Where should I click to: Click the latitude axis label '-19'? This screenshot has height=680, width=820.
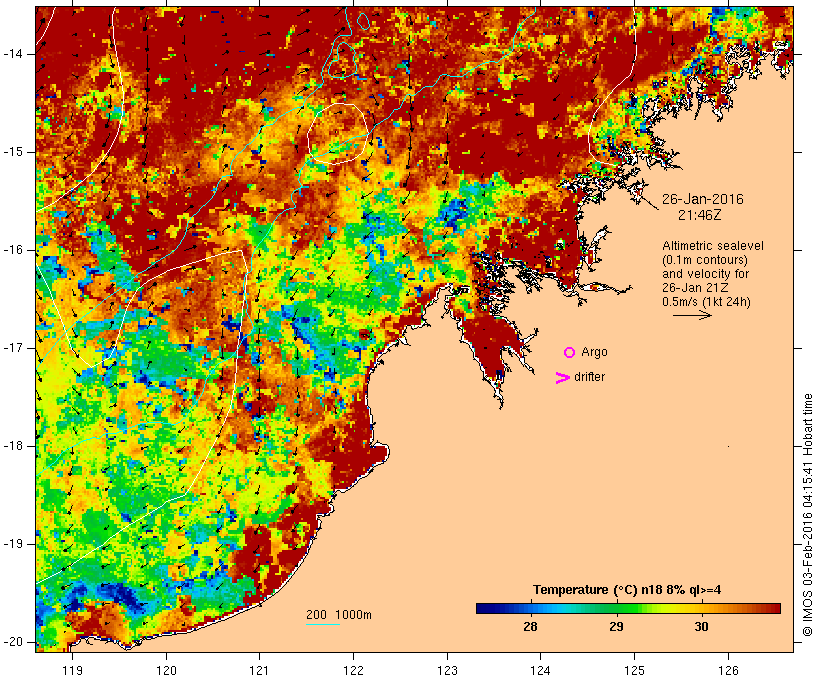pos(12,544)
